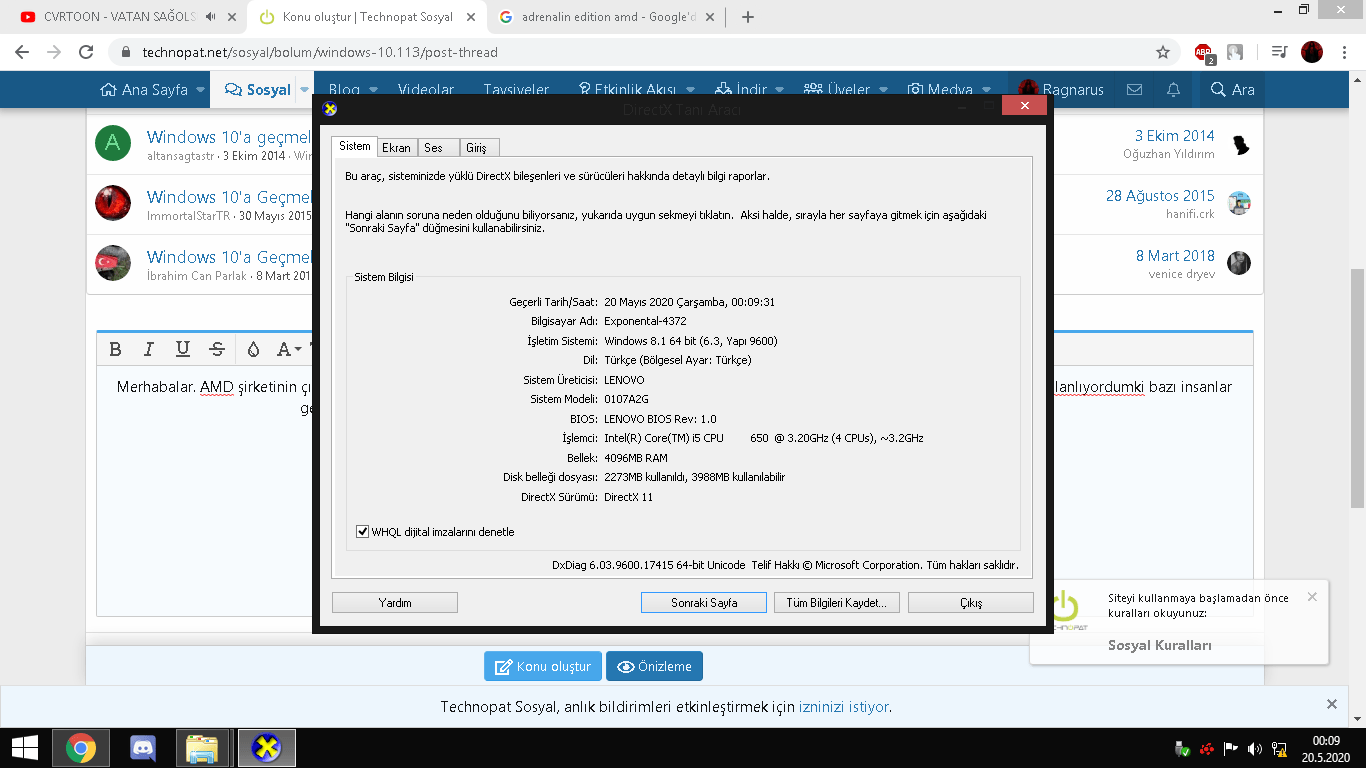Open File Explorer from the taskbar
Viewport: 1366px width, 768px height.
[x=203, y=748]
